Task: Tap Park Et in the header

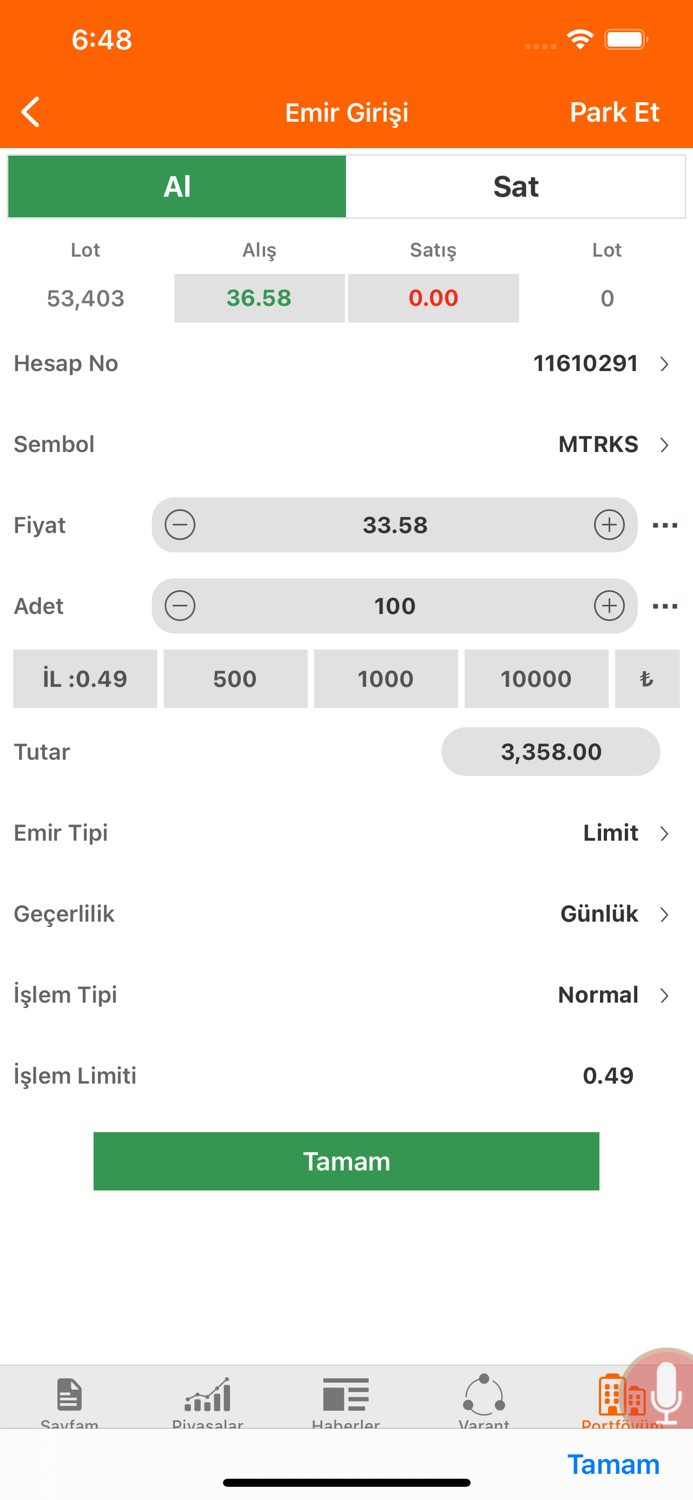Action: [x=614, y=112]
